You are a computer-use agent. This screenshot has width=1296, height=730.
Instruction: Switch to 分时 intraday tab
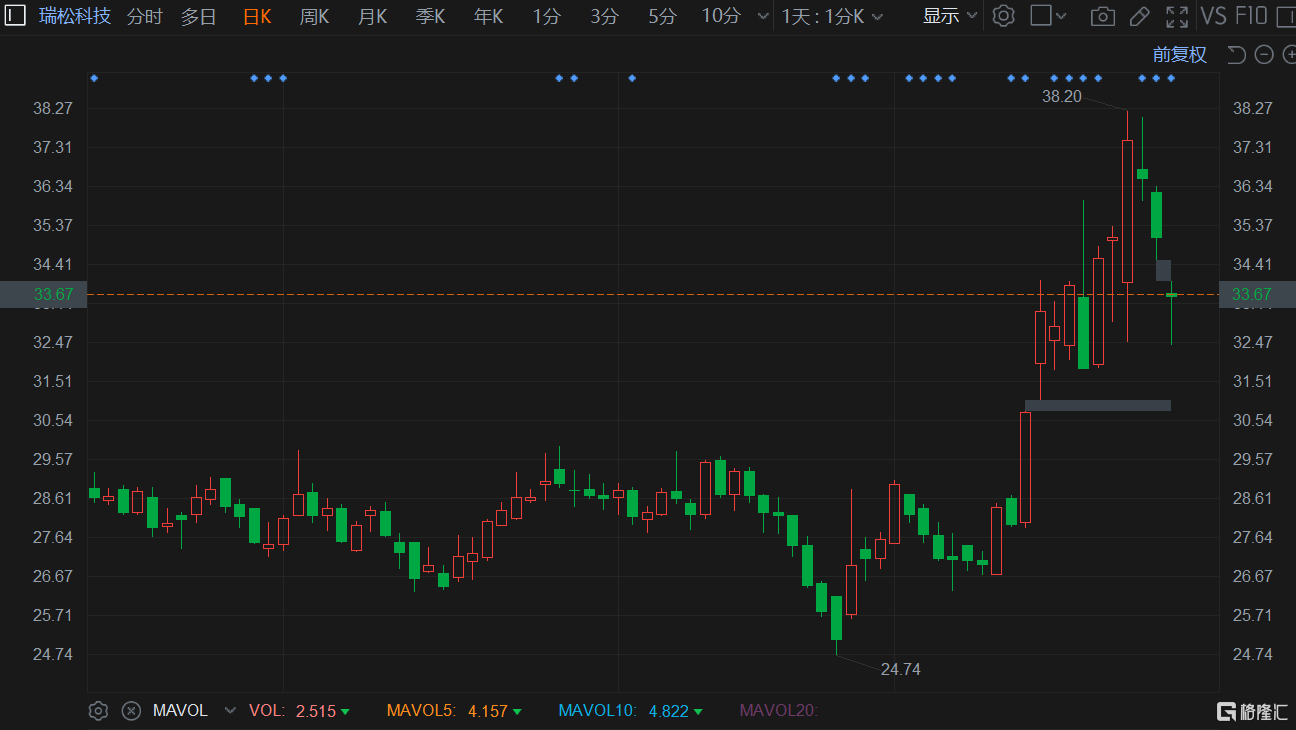tap(144, 17)
